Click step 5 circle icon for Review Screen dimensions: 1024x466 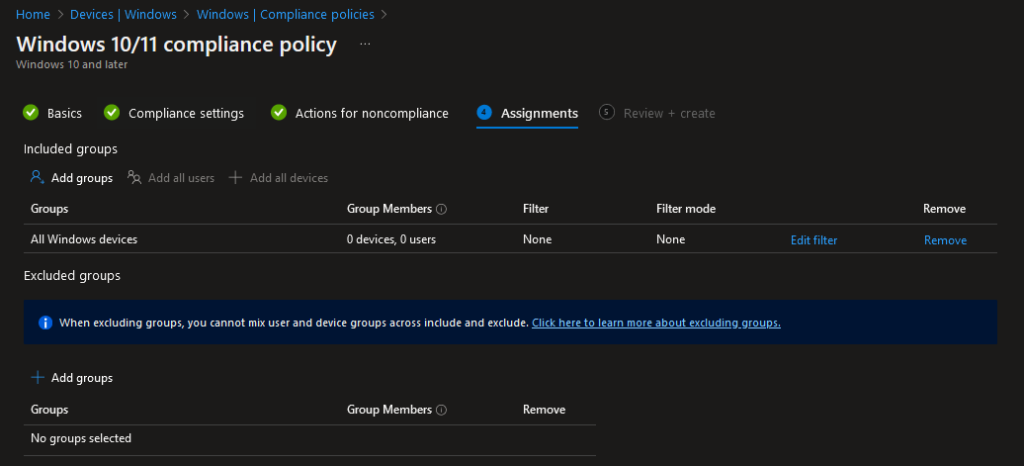(x=607, y=112)
